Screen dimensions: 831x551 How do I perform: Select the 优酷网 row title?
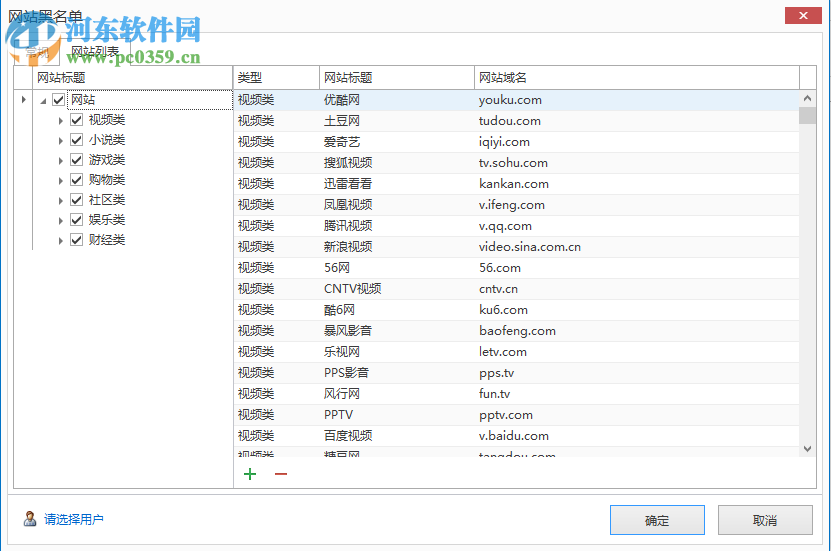pos(342,100)
